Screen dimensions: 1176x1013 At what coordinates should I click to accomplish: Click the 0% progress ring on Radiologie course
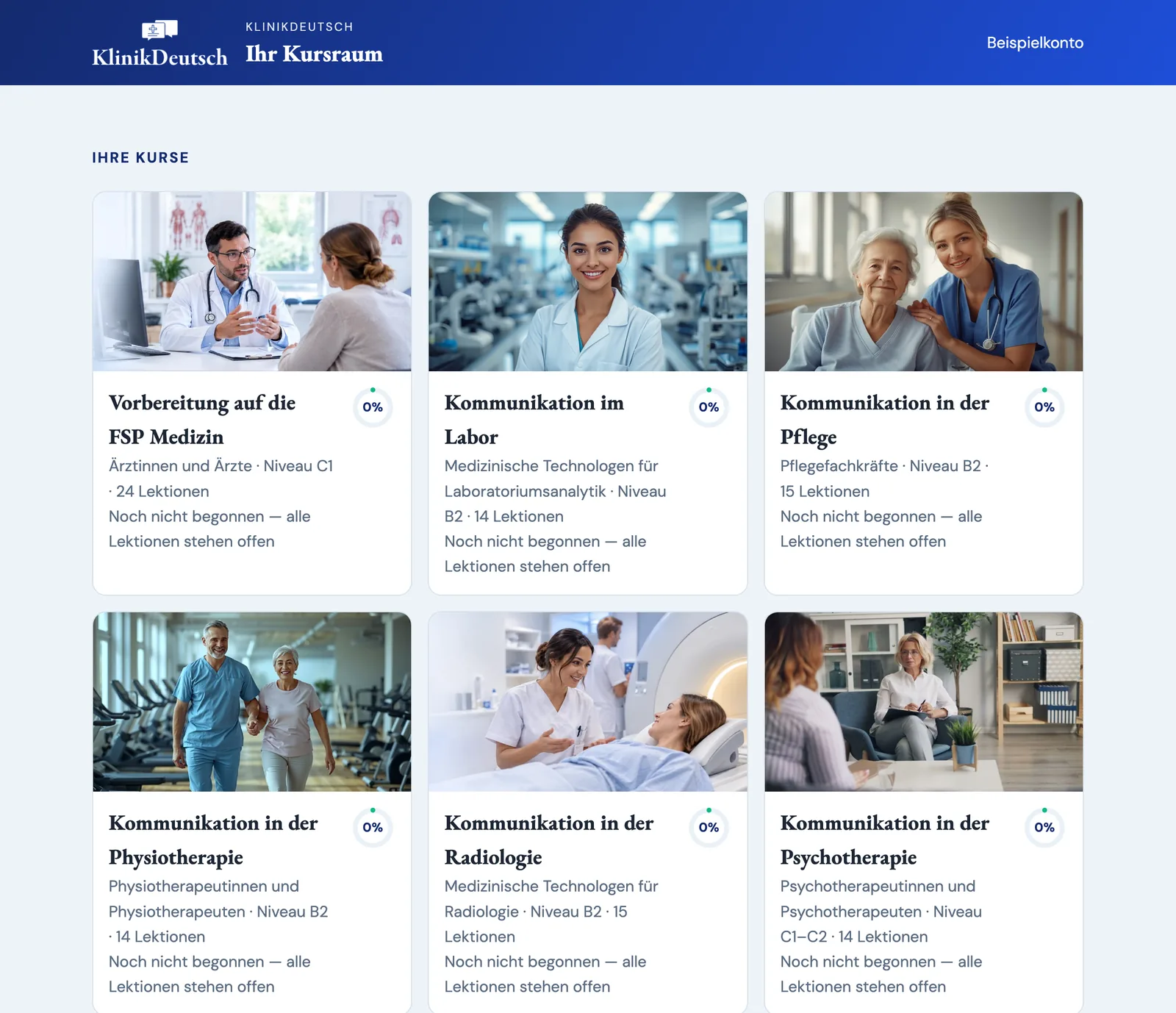coord(709,828)
